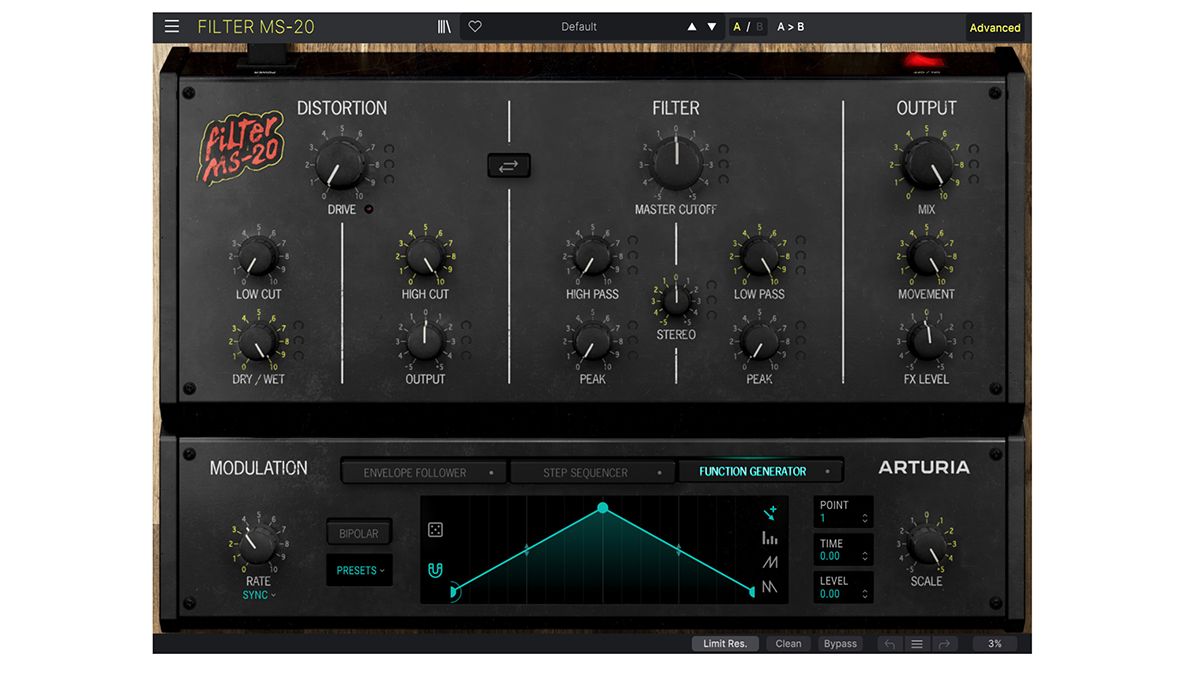Select the add-point draw tool icon
This screenshot has width=1200, height=675.
(769, 514)
